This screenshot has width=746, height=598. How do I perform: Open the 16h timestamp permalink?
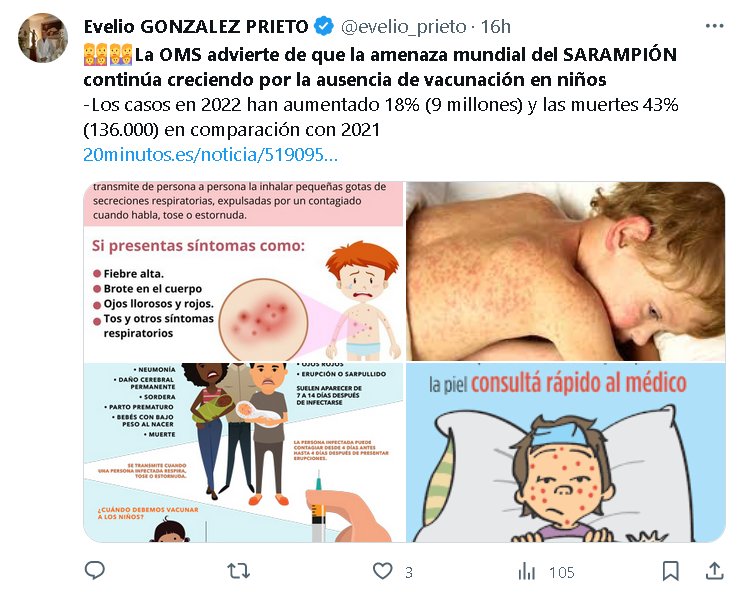[x=495, y=27]
